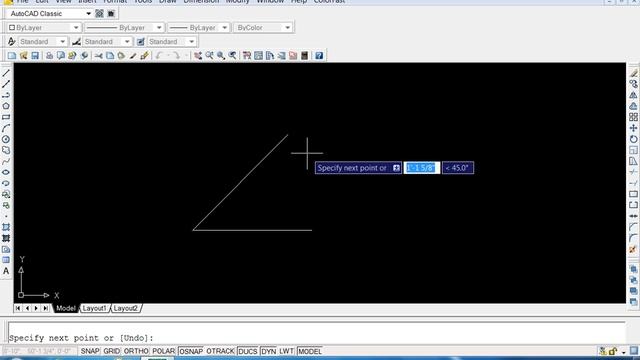The height and width of the screenshot is (360, 640).
Task: Click the Move tool
Action: point(633,129)
